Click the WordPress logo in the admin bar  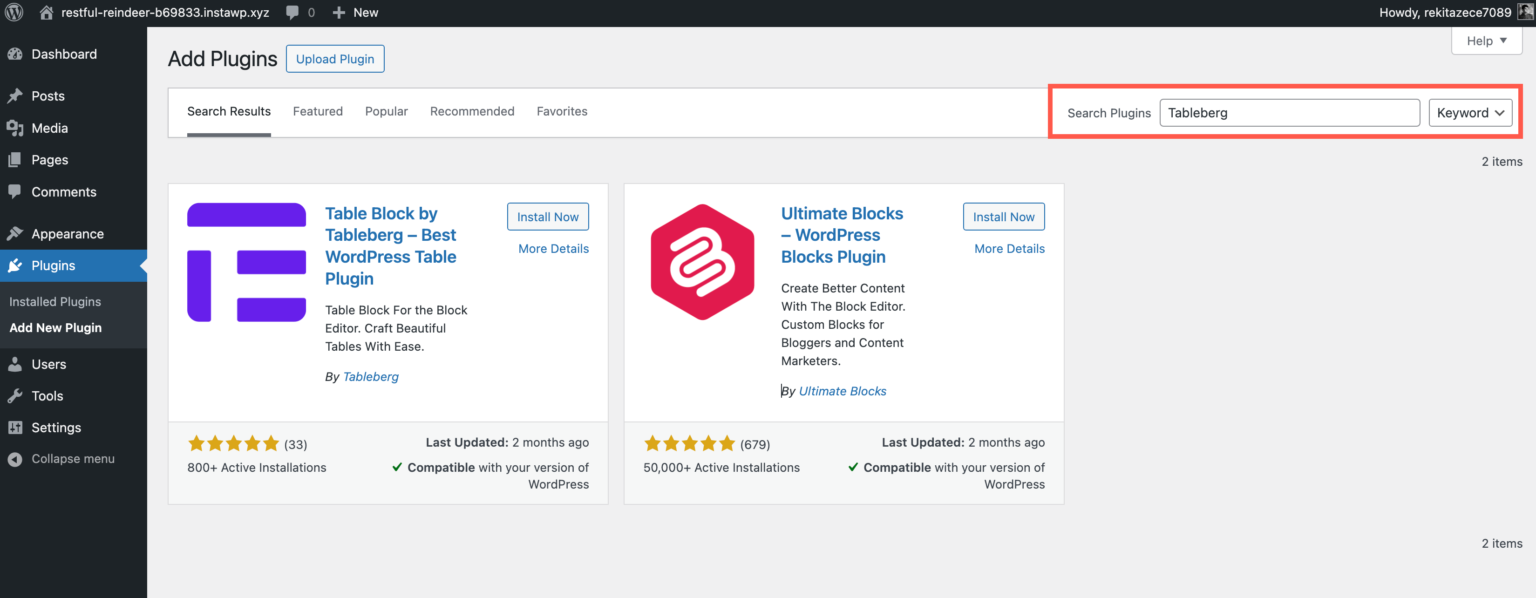tap(14, 12)
